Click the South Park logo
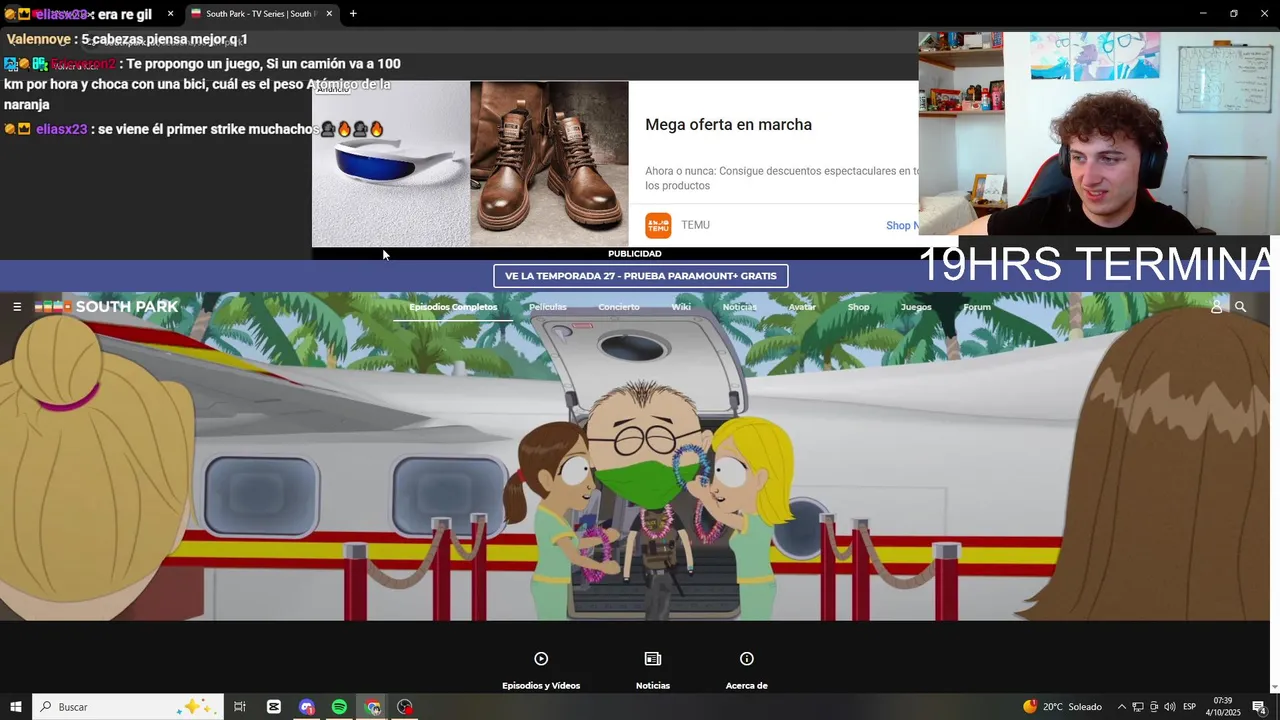 [x=107, y=307]
